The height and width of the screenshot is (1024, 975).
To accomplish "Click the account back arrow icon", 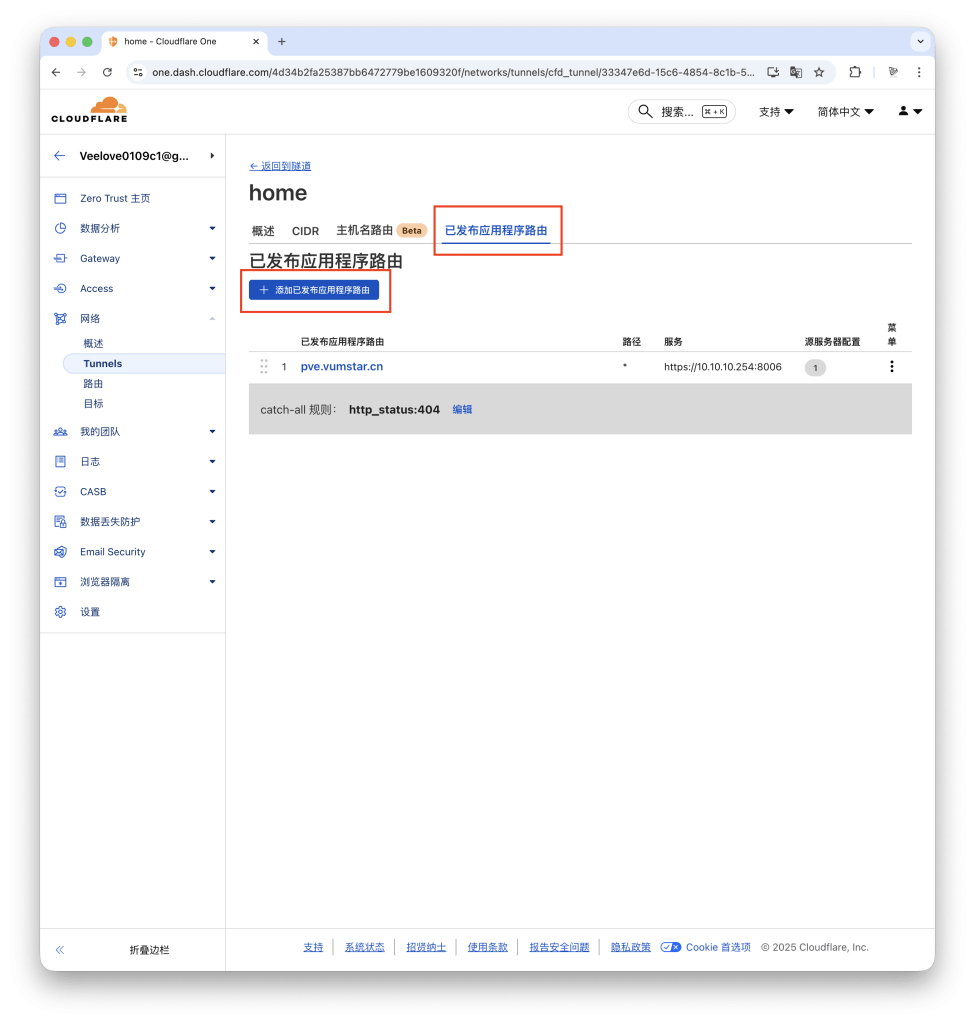I will coord(60,156).
